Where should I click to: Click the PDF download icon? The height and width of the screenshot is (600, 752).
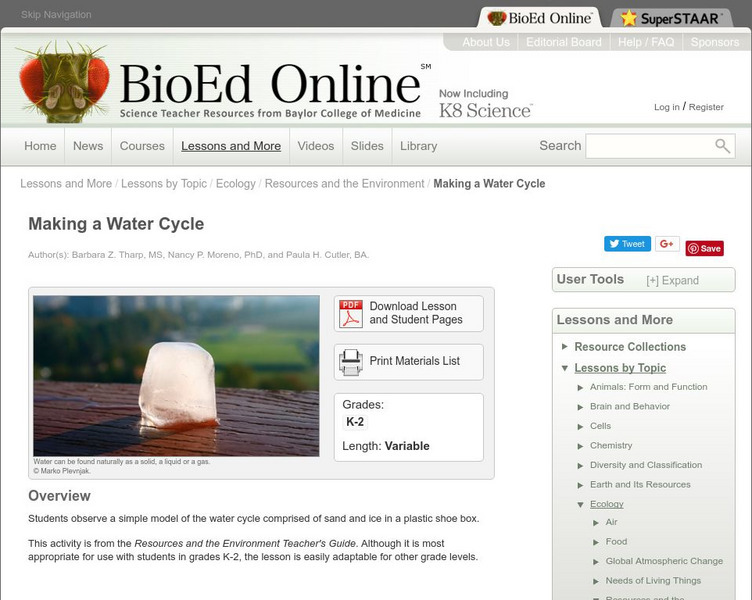click(x=351, y=314)
